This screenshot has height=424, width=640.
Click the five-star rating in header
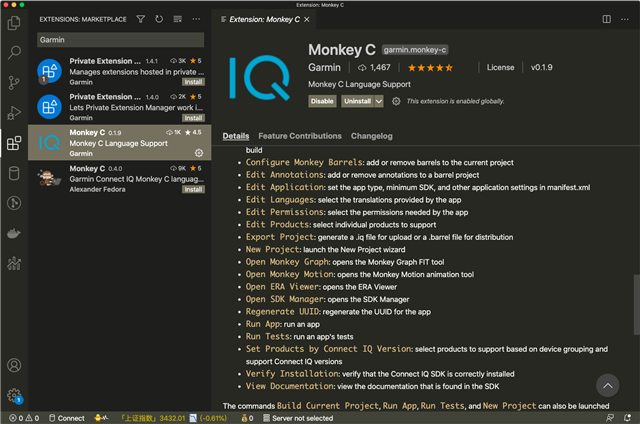click(430, 68)
